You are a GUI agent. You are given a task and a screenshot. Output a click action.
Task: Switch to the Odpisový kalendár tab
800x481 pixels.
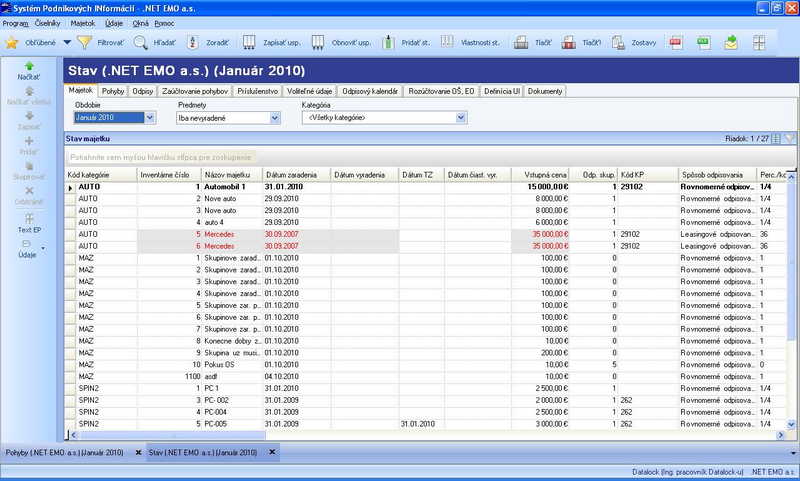pyautogui.click(x=370, y=91)
